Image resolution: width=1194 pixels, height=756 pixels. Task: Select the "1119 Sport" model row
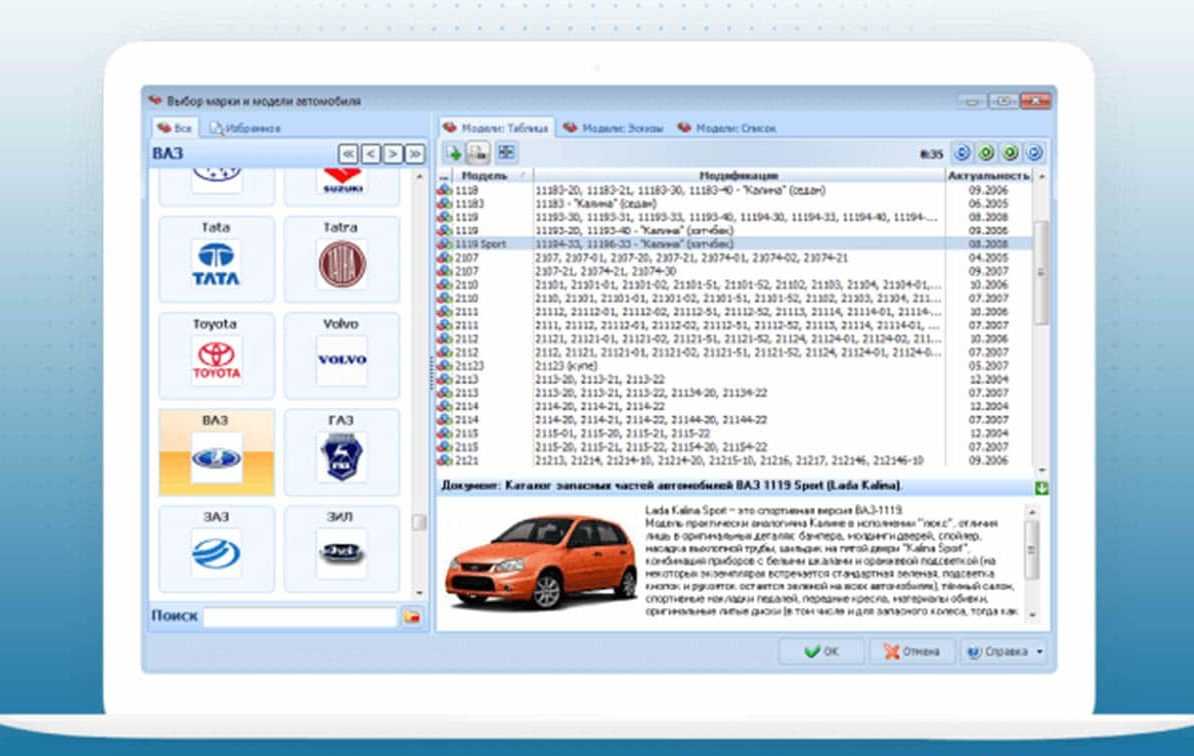[734, 244]
